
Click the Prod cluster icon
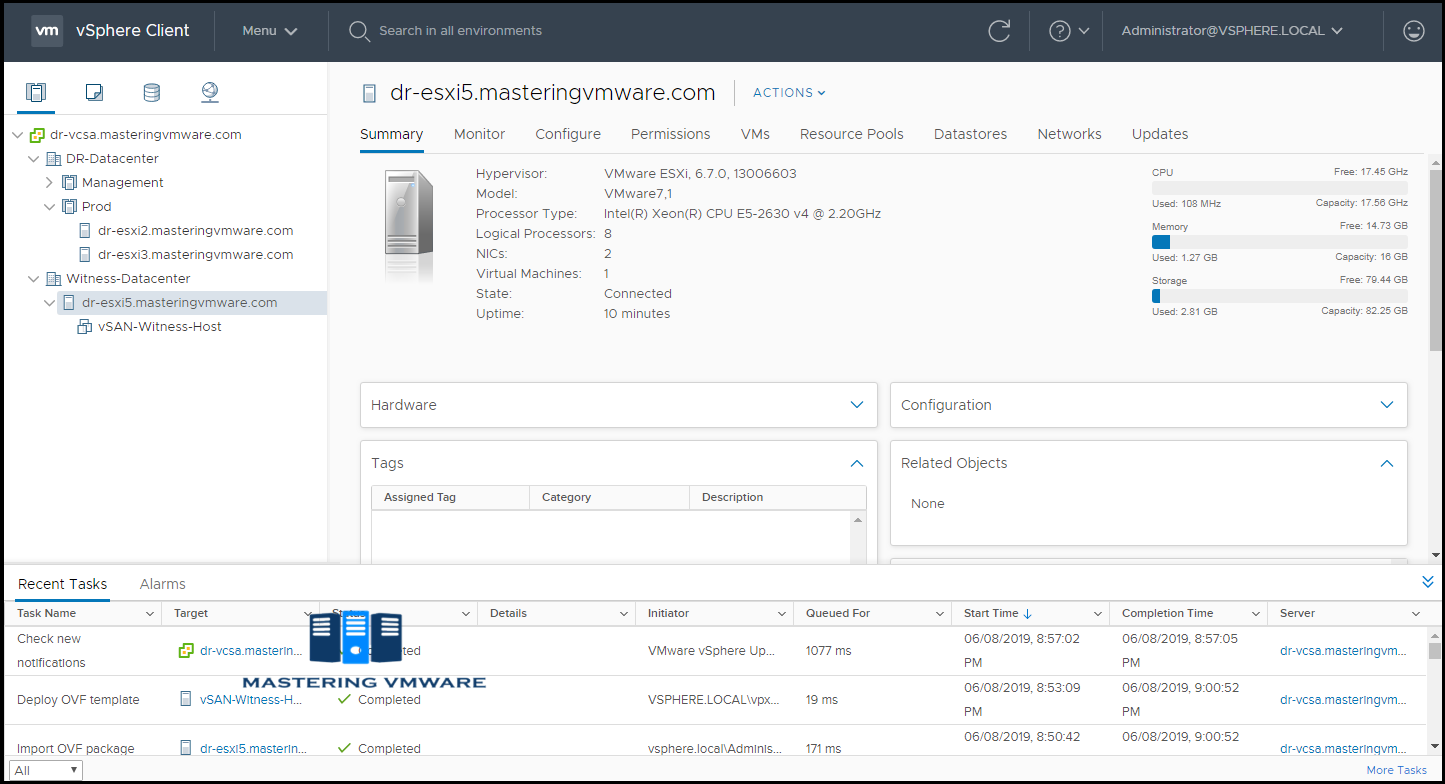69,207
